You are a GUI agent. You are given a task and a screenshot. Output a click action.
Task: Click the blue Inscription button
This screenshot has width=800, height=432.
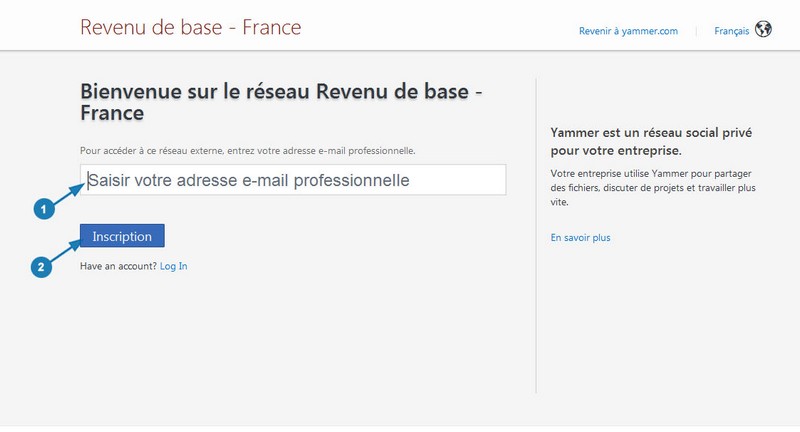tap(122, 236)
